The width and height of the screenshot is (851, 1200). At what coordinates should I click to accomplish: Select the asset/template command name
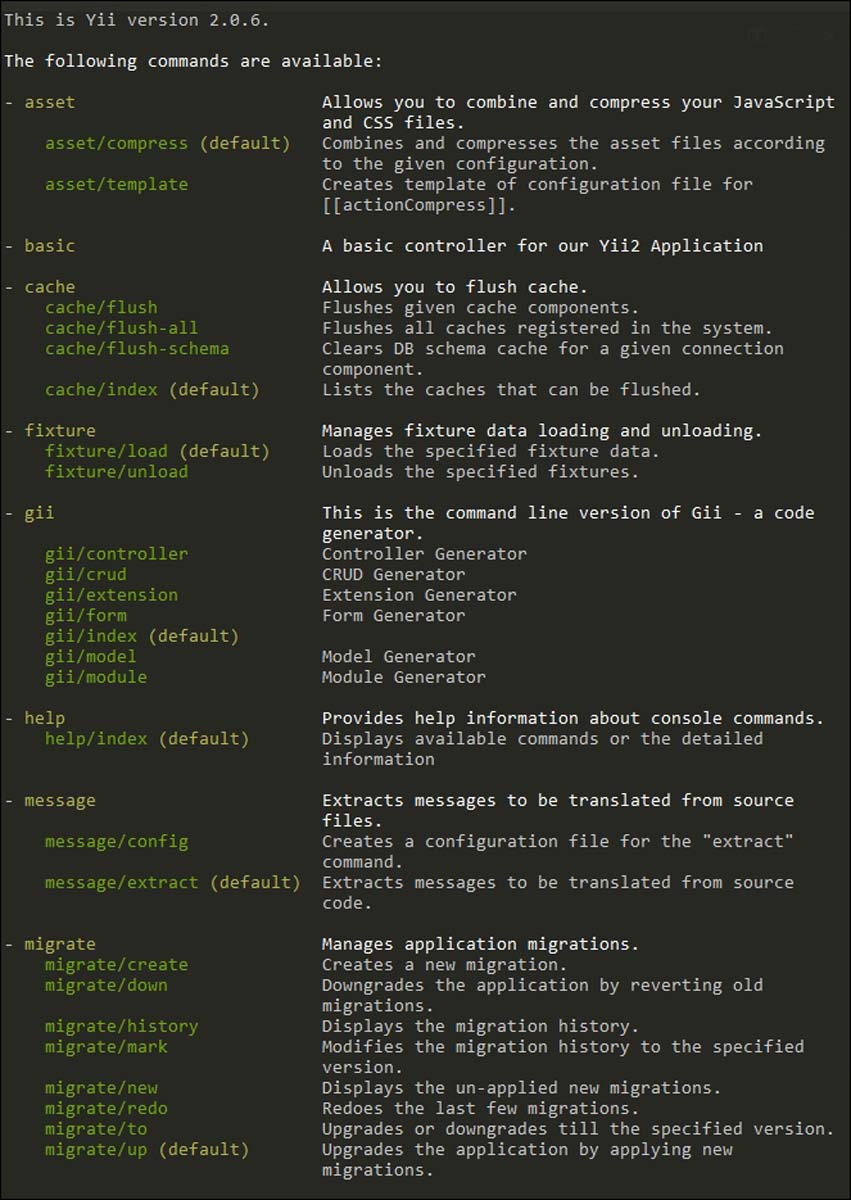click(116, 184)
